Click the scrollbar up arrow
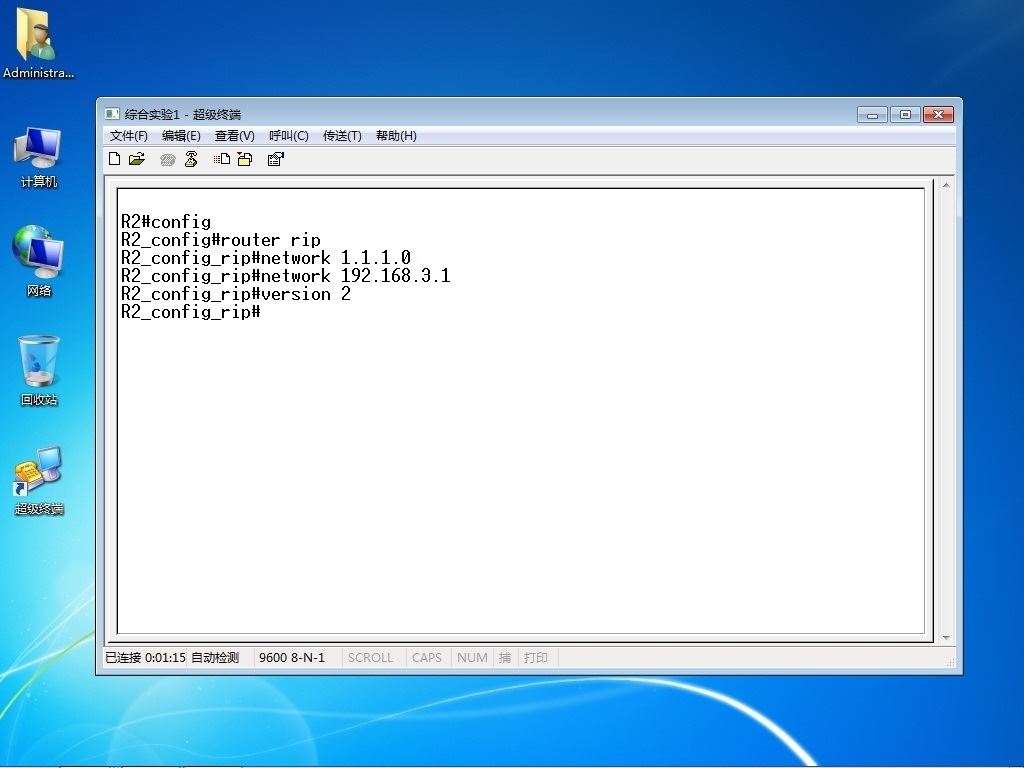 [946, 185]
